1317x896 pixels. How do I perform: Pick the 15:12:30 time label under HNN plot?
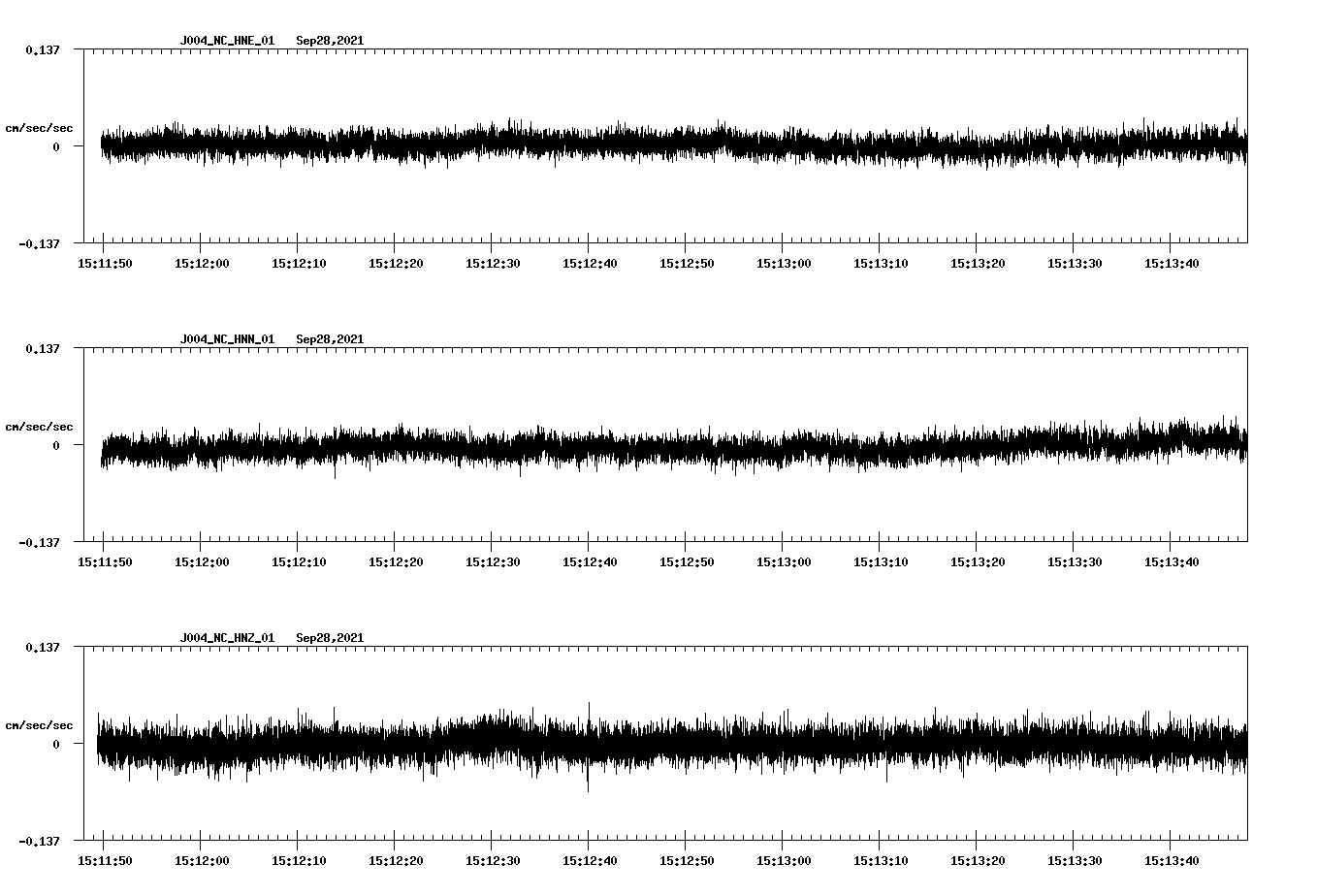tap(492, 562)
